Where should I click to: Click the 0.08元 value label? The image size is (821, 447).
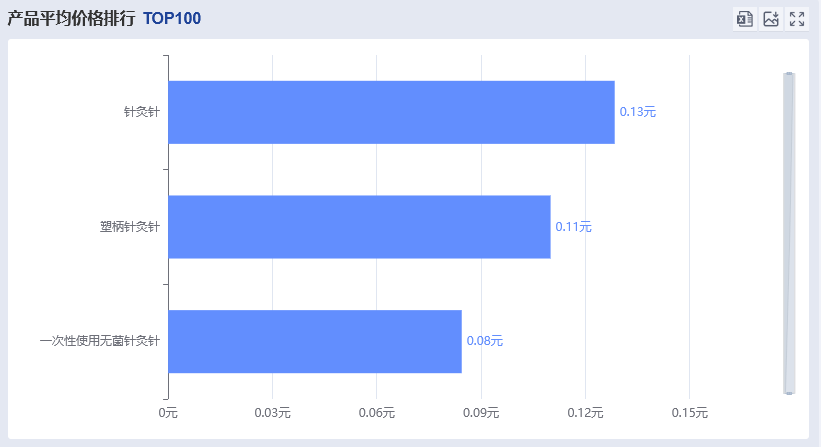click(485, 341)
